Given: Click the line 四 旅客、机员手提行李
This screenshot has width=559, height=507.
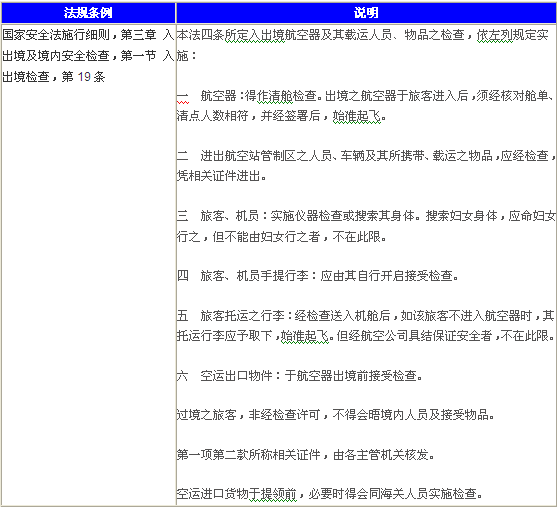Looking at the screenshot, I should click(318, 276).
